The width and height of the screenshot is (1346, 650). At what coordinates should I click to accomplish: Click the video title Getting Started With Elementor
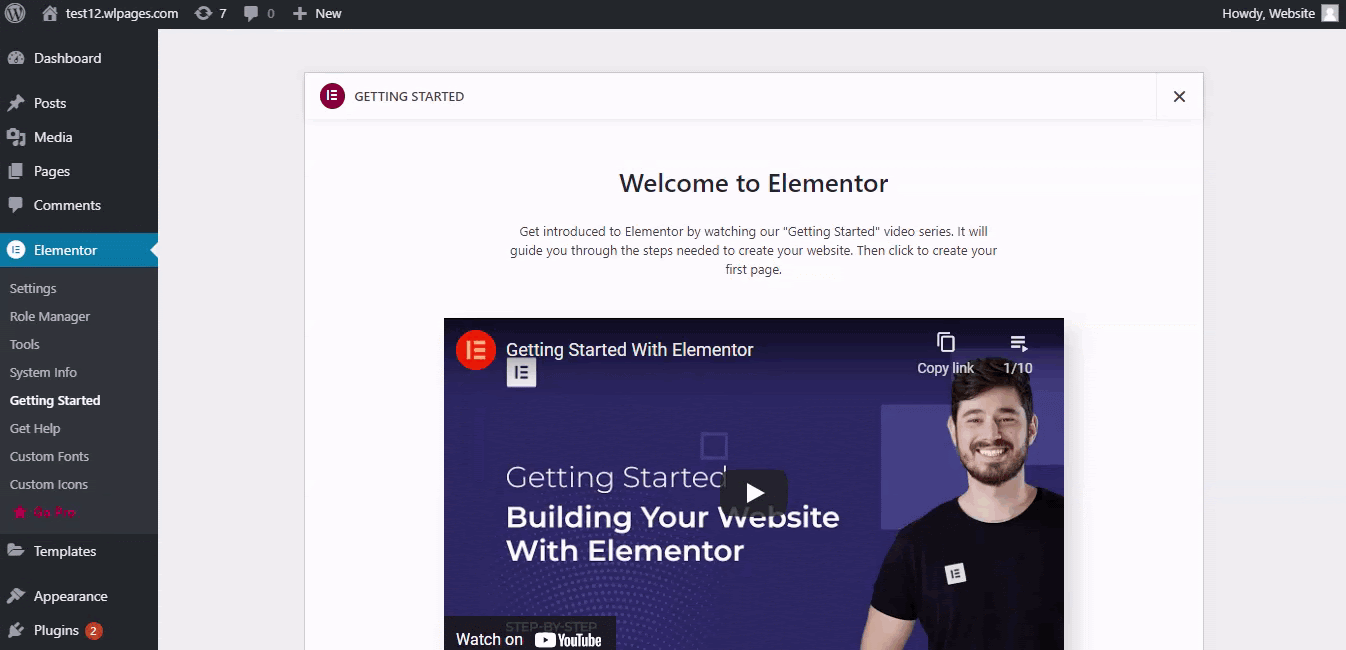coord(630,350)
